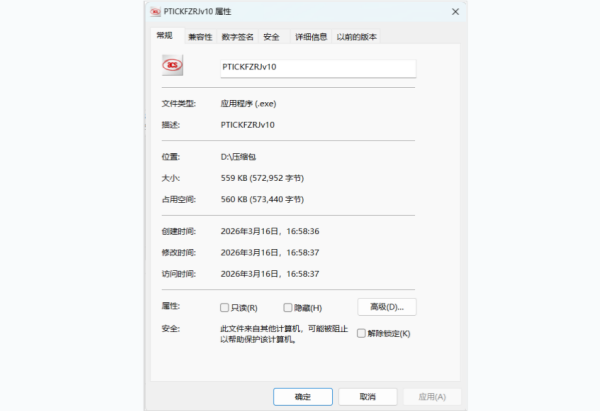The width and height of the screenshot is (600, 411).
Task: Click the description text PTICKFZRJv10
Action: point(247,125)
